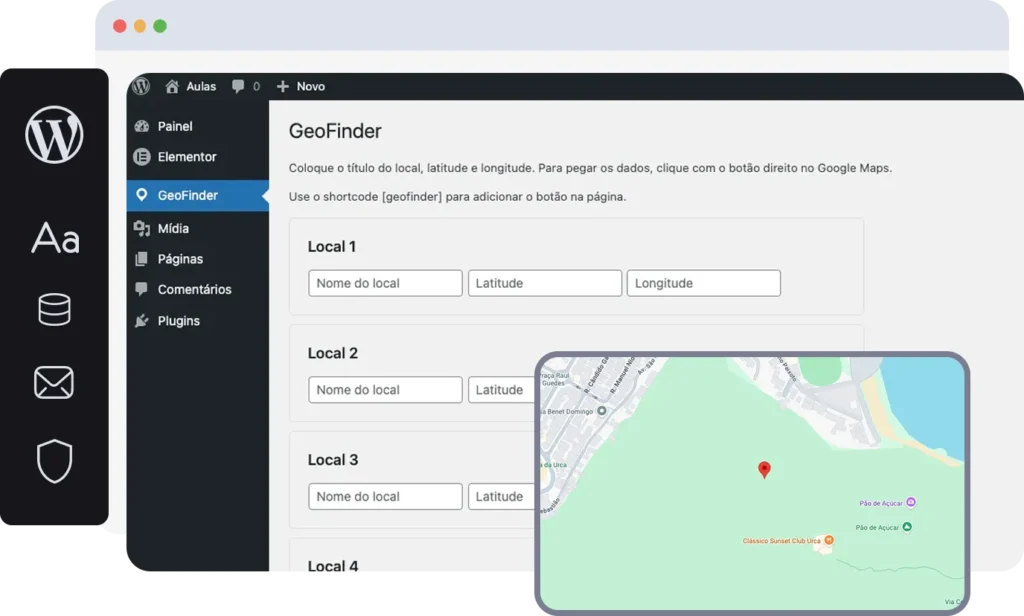Focus Local 3 Latitude field
The width and height of the screenshot is (1024, 616).
502,496
